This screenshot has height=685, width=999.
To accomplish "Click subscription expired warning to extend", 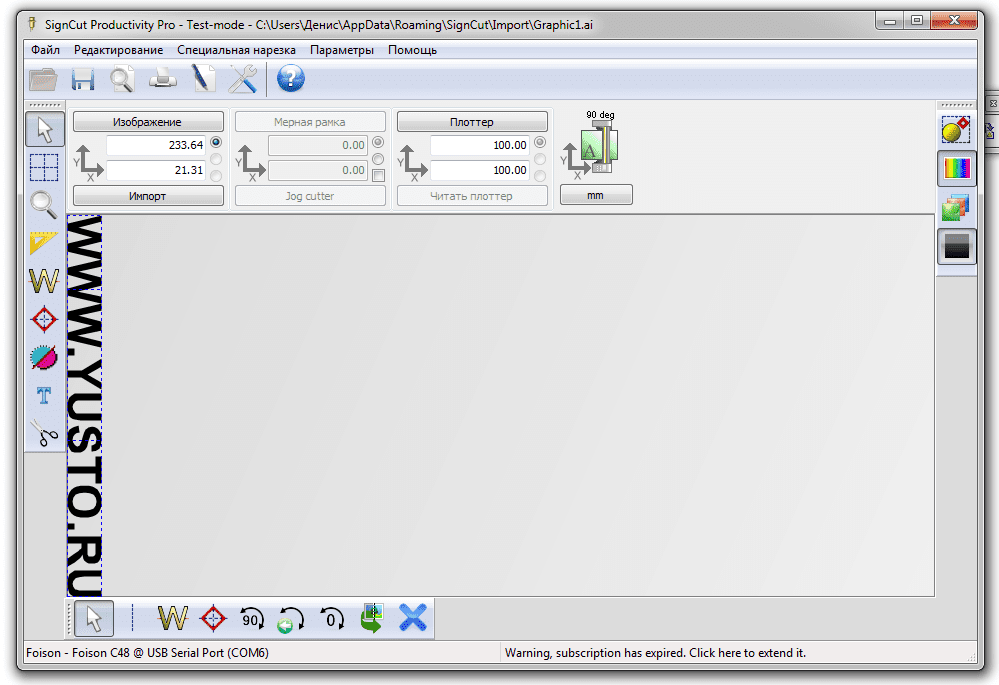I will pyautogui.click(x=655, y=653).
